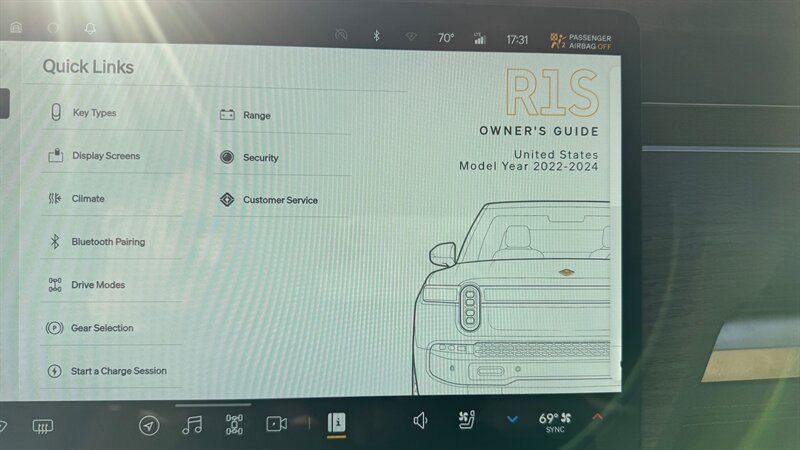Raise cabin temperature with red up arrow
This screenshot has height=450, width=800.
tap(598, 417)
